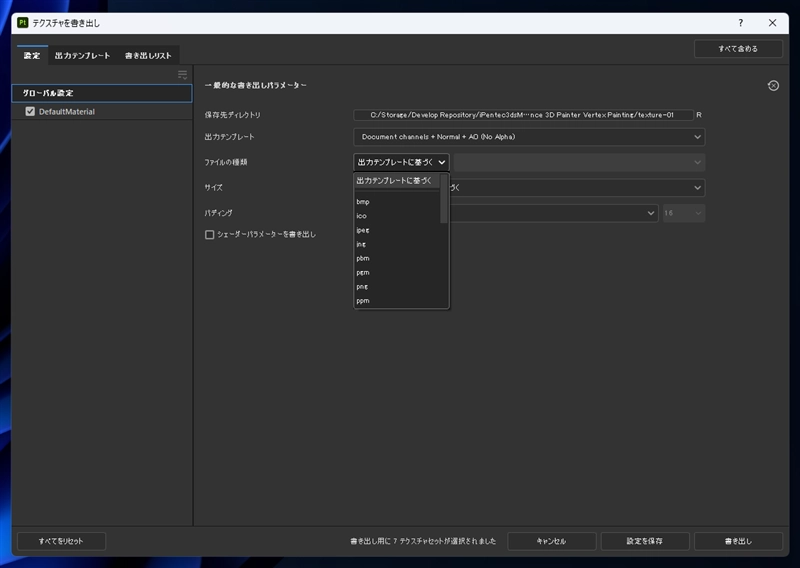Choose pbm in the file type list
This screenshot has height=568, width=800.
tap(397, 258)
